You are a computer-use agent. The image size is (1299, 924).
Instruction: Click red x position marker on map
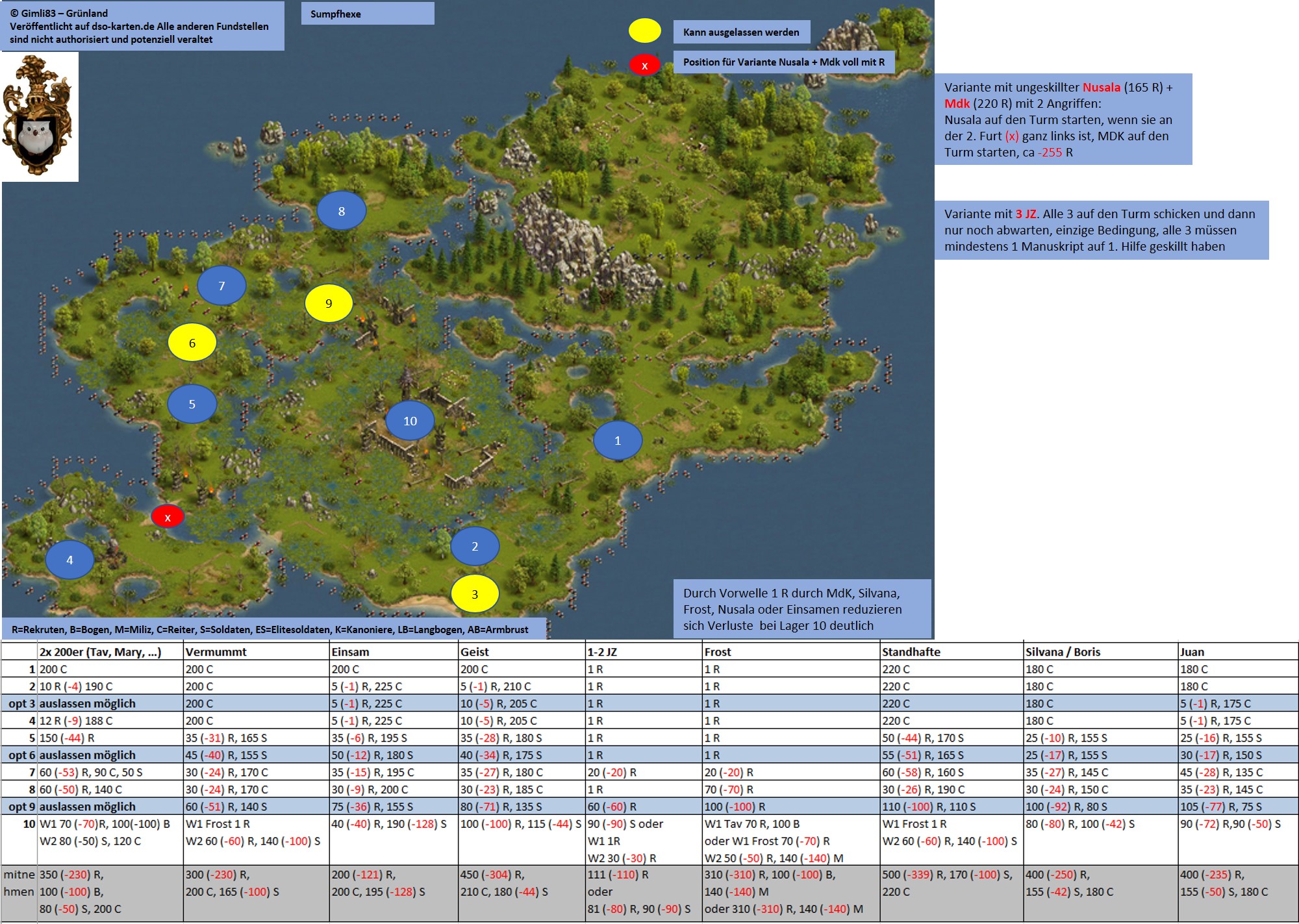168,517
